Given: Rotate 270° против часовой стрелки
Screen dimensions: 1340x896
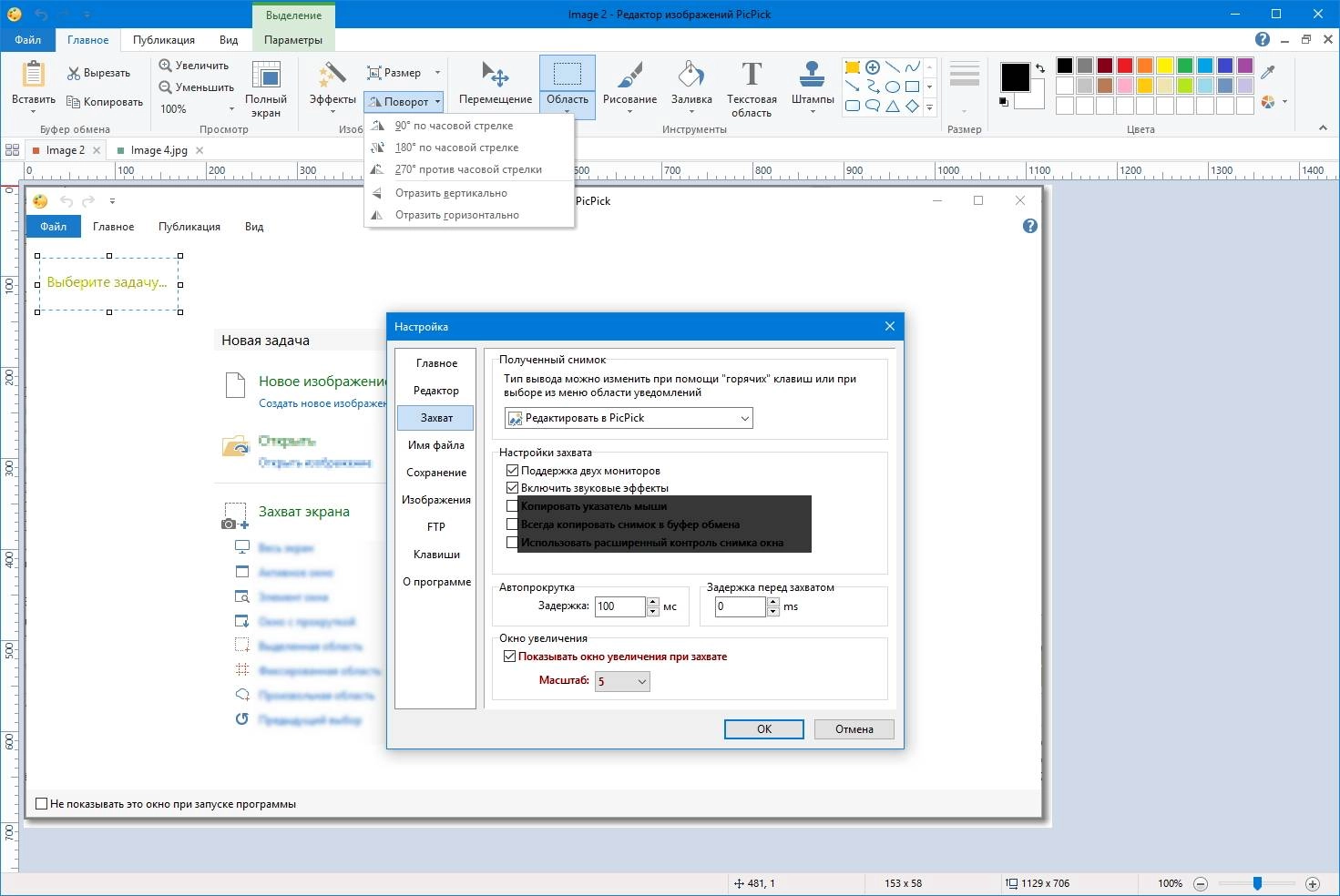Looking at the screenshot, I should (469, 169).
